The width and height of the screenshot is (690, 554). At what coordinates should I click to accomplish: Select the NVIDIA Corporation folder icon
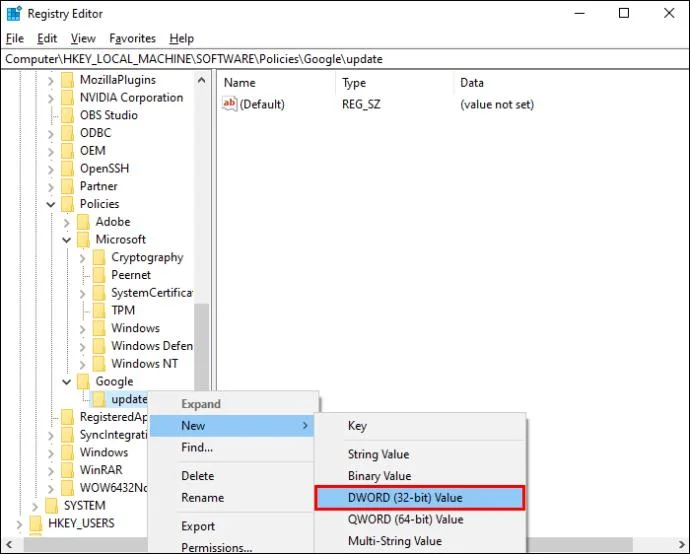[x=67, y=98]
